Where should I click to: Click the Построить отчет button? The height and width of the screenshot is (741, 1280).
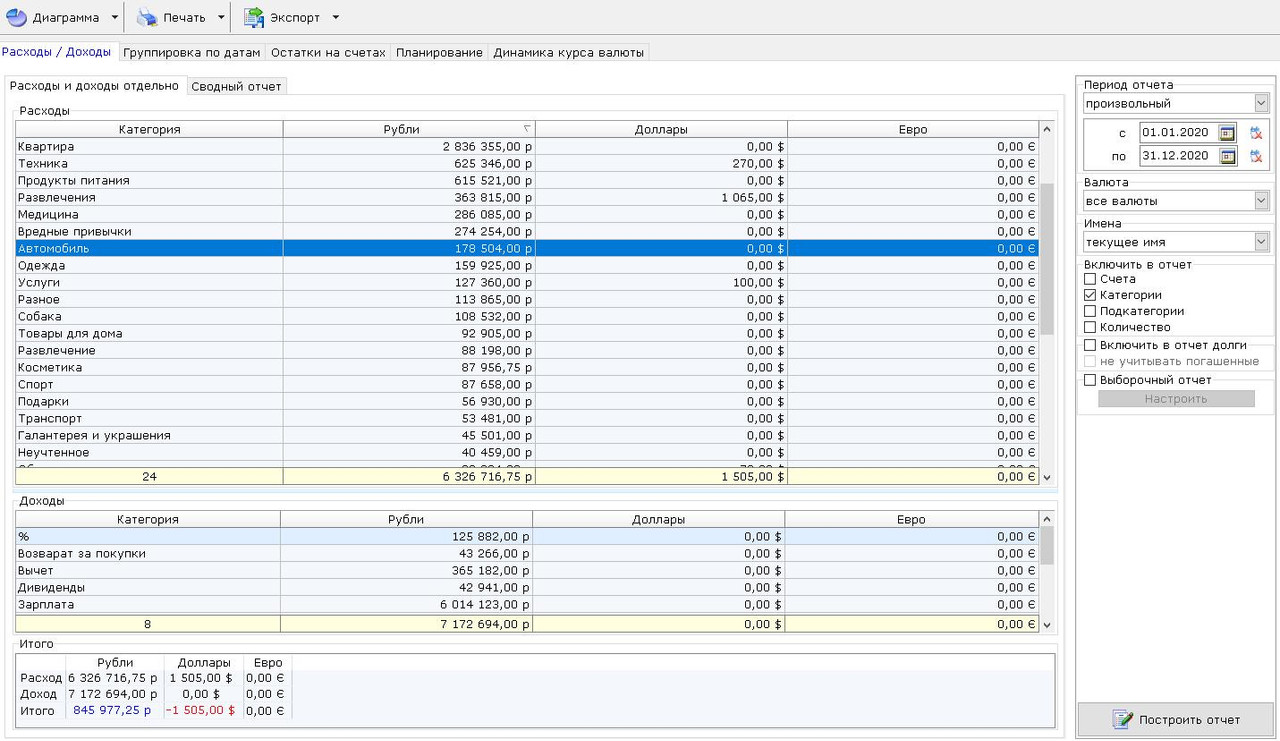pyautogui.click(x=1175, y=719)
